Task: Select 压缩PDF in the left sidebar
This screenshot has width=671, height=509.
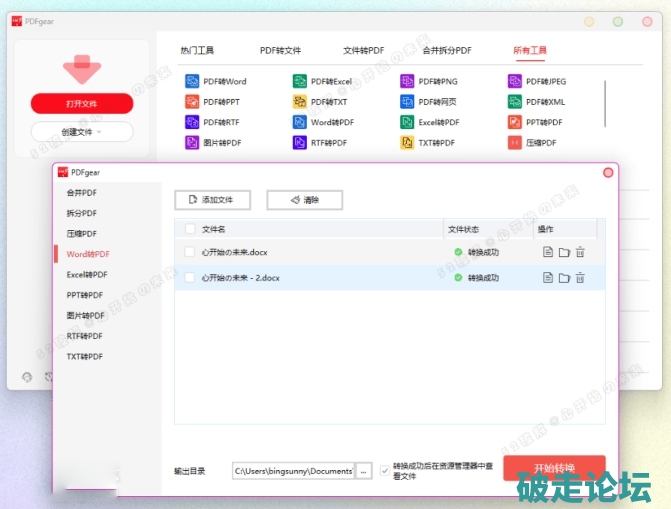Action: pyautogui.click(x=82, y=234)
